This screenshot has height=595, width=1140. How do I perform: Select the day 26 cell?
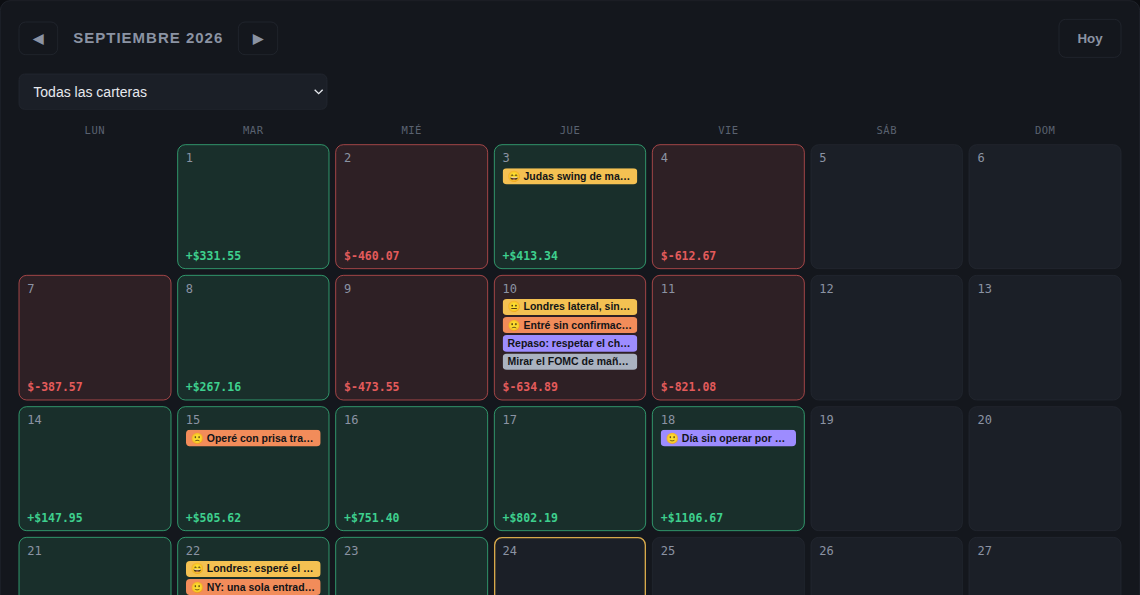[x=886, y=567]
